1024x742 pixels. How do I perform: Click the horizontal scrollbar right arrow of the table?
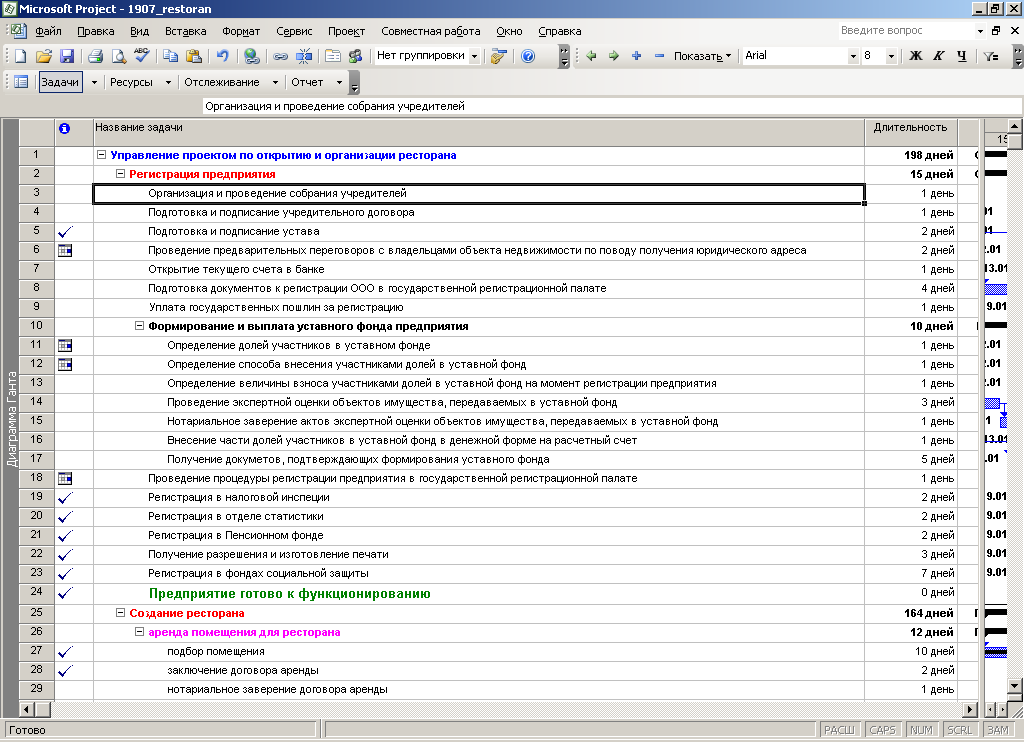[970, 709]
